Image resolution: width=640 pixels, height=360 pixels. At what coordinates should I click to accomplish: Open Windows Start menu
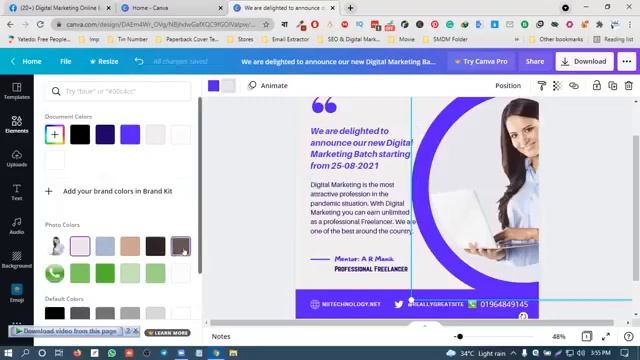[8, 353]
